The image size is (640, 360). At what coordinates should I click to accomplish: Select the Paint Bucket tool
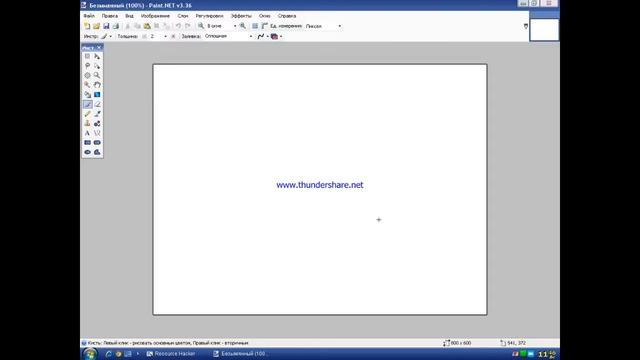tap(87, 95)
